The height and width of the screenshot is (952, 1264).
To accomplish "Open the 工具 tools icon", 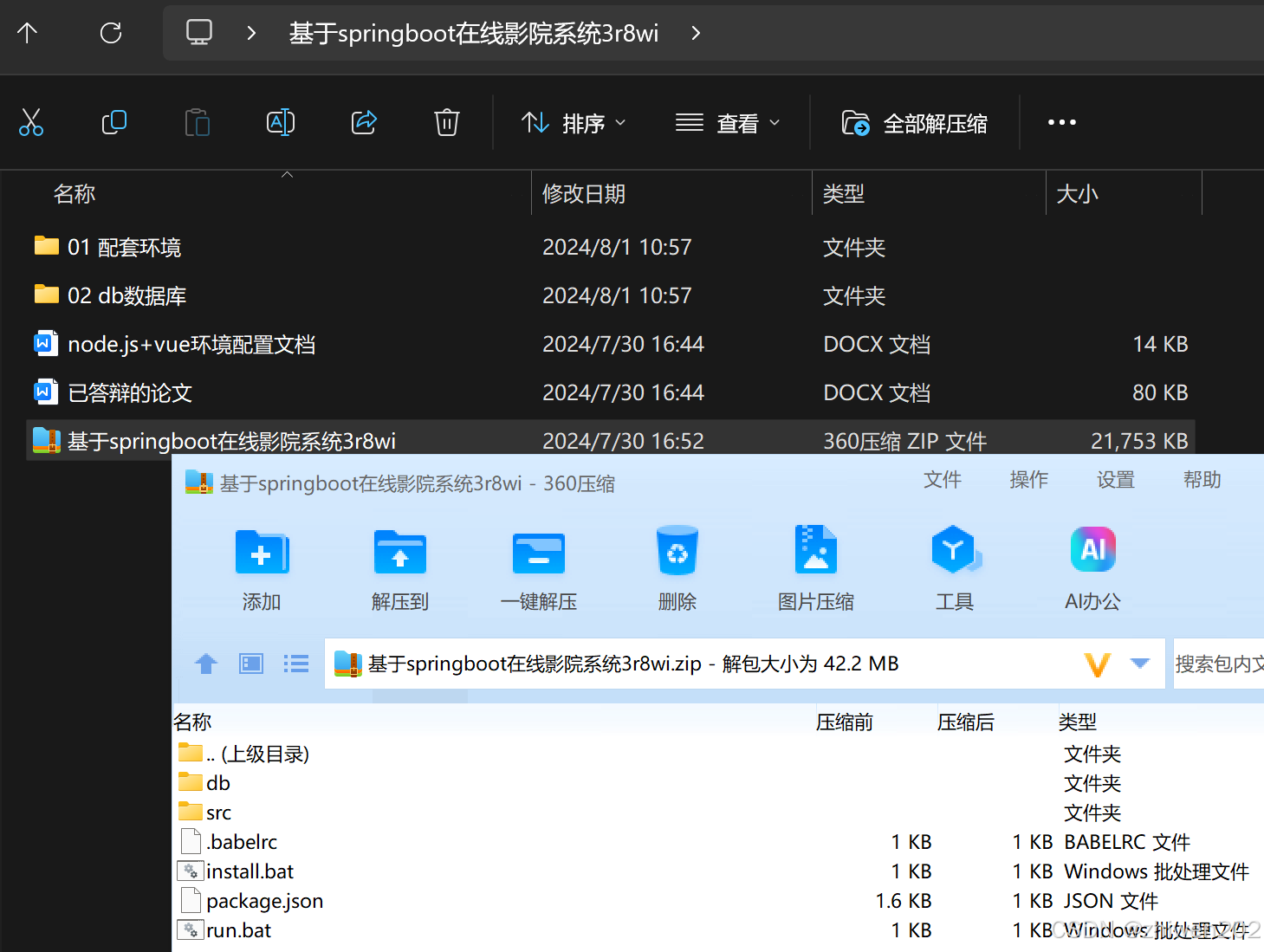I will [955, 568].
